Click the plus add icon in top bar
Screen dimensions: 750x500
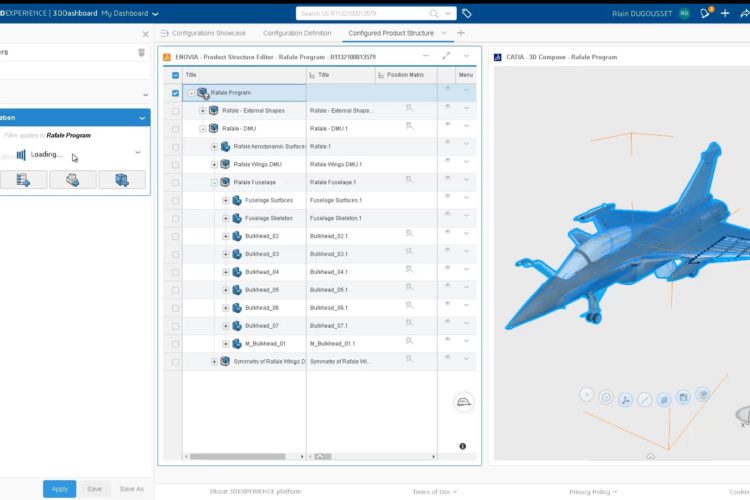coord(725,13)
